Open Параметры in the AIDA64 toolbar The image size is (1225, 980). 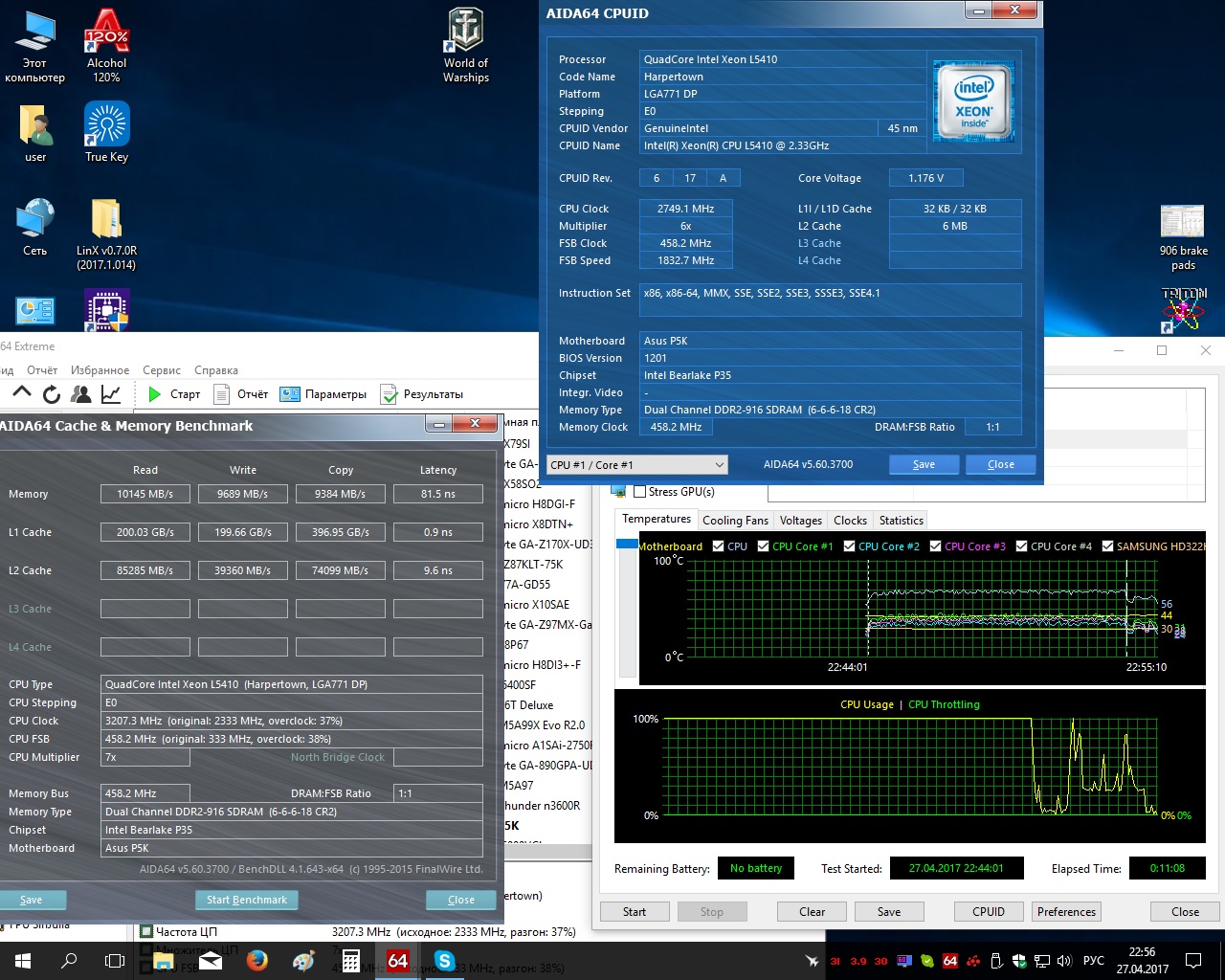click(x=323, y=394)
